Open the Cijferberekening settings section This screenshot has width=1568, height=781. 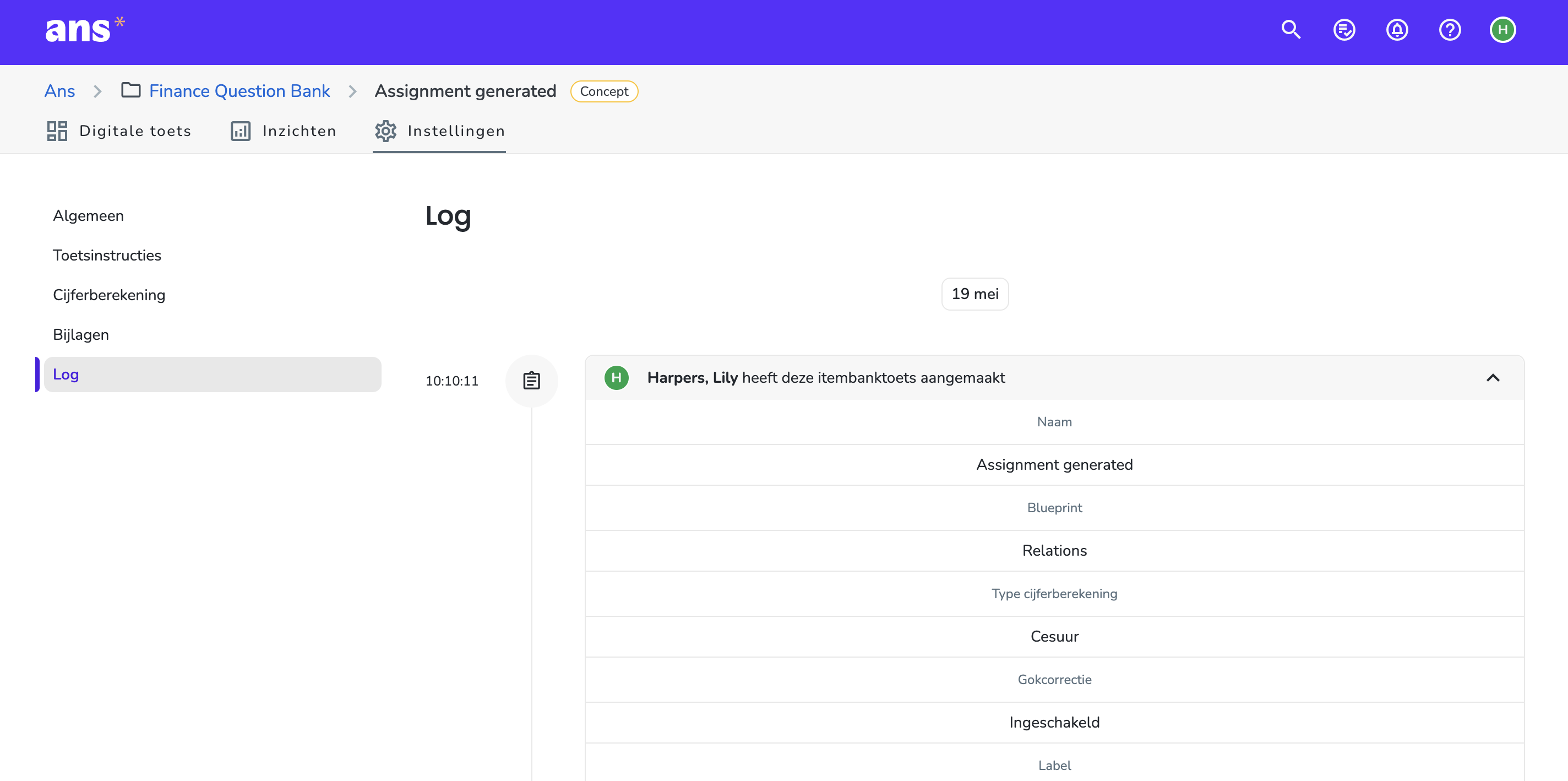109,295
